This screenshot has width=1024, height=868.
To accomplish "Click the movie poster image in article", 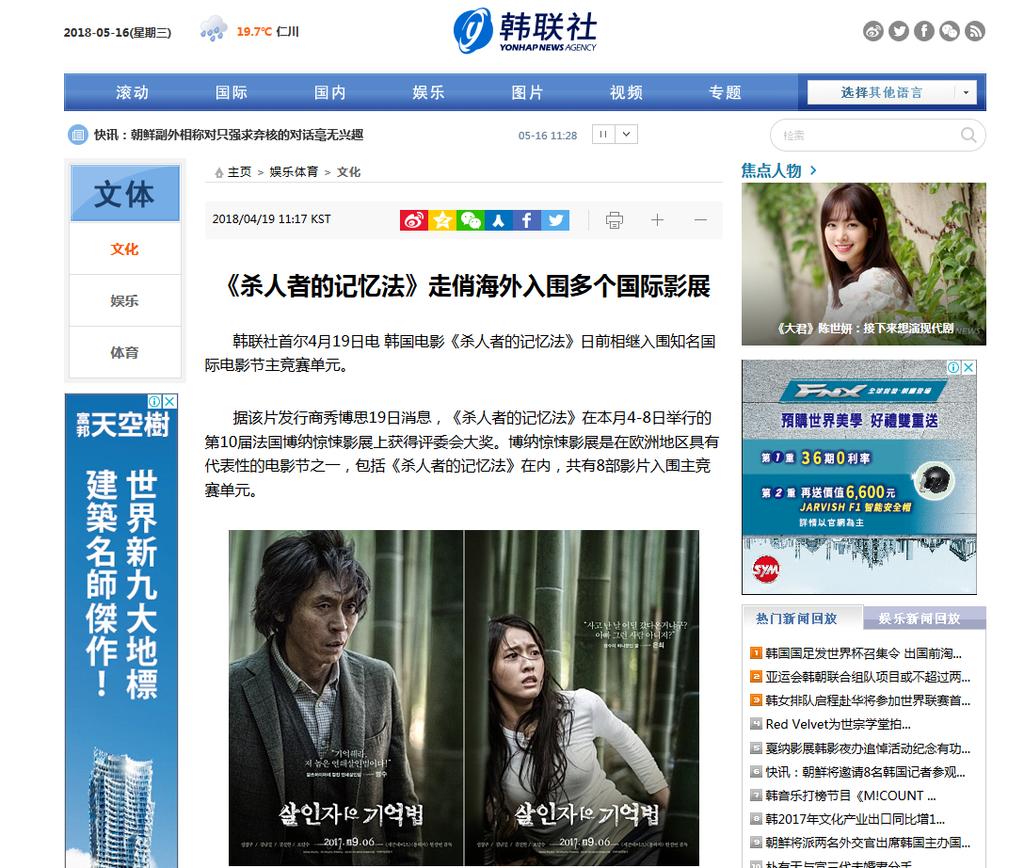I will point(464,698).
